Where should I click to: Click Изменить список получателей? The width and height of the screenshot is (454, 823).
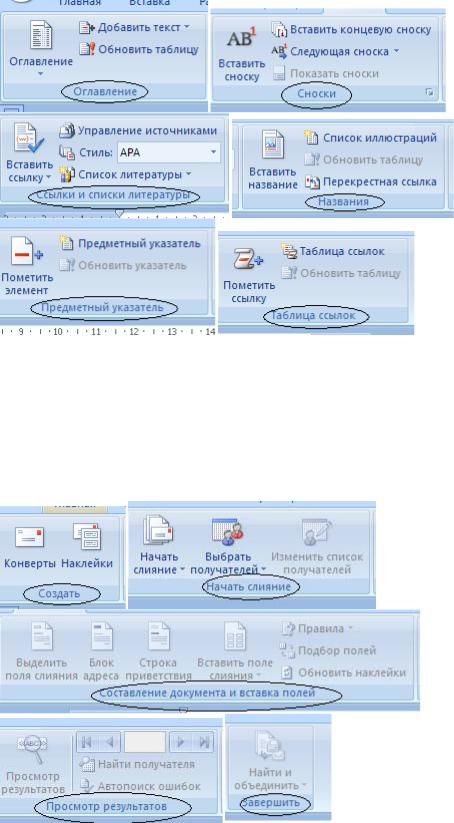pos(317,547)
